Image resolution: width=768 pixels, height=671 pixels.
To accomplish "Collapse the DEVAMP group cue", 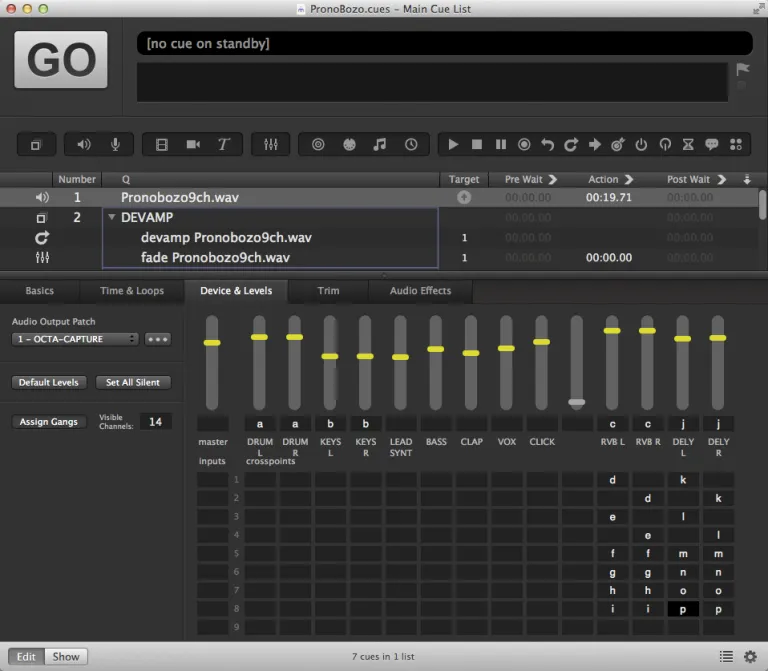I will coord(112,217).
